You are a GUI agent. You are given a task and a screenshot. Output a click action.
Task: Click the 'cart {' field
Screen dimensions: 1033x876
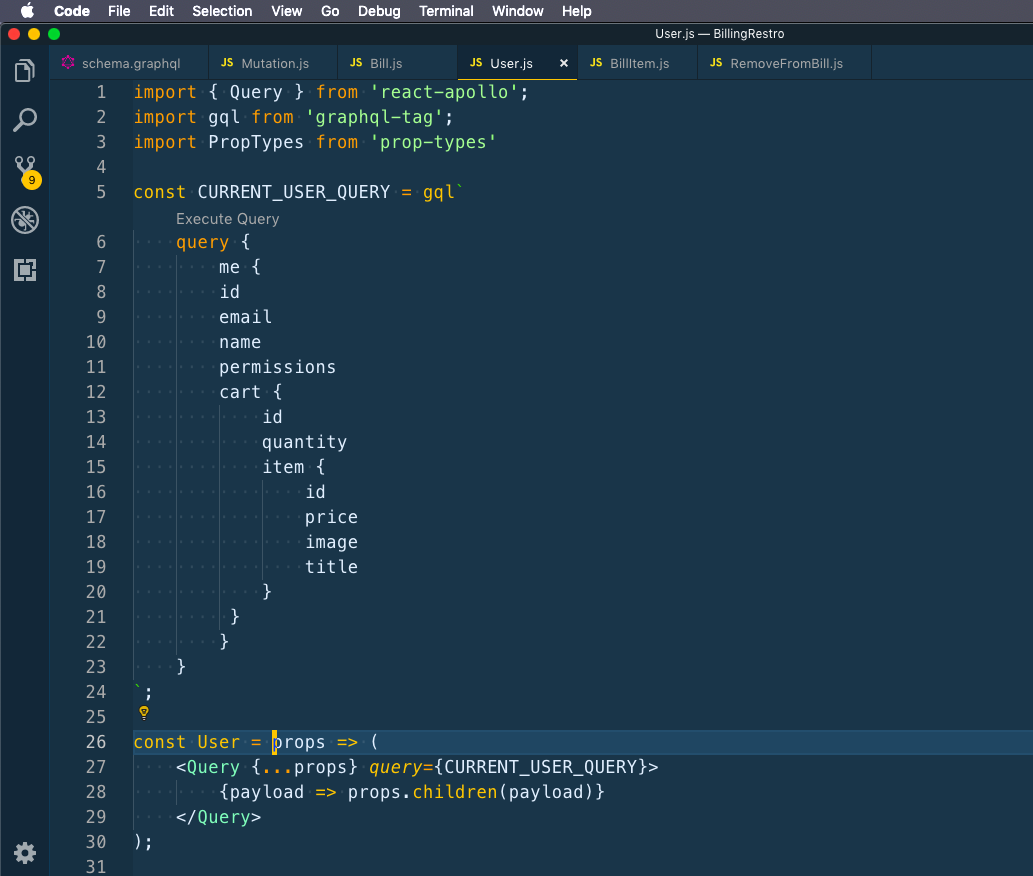click(x=250, y=392)
